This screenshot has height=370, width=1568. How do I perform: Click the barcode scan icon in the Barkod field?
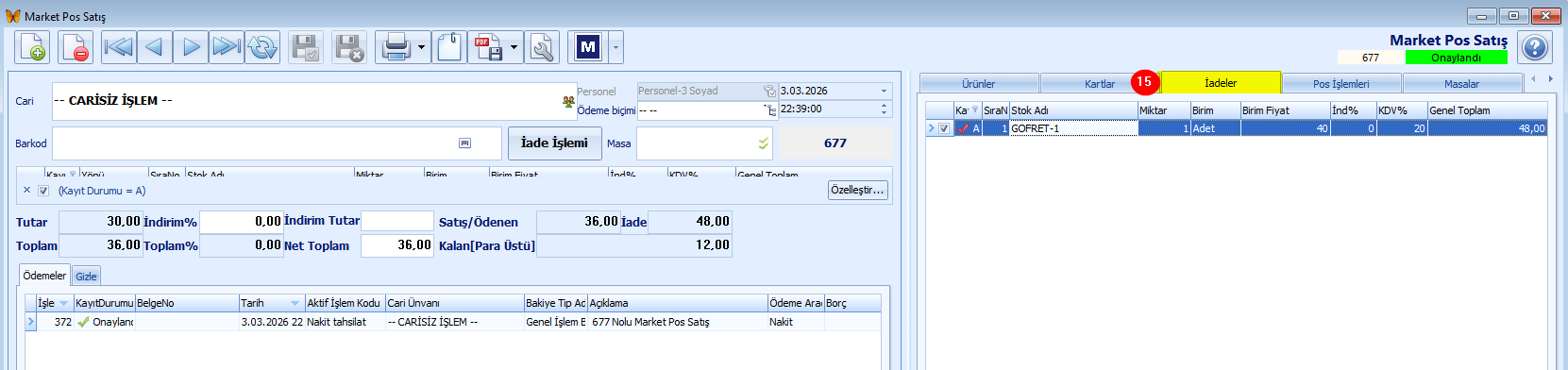[x=464, y=143]
